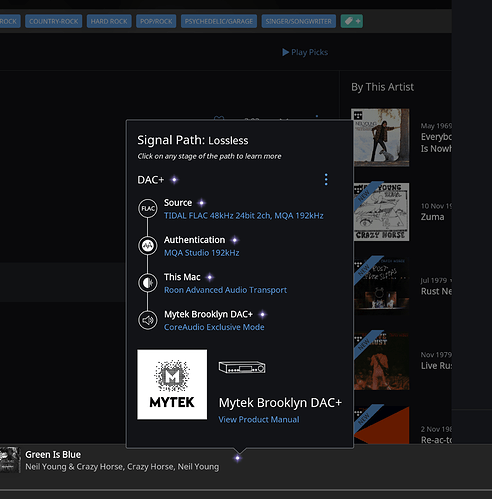Click the Play Picks button

[305, 52]
